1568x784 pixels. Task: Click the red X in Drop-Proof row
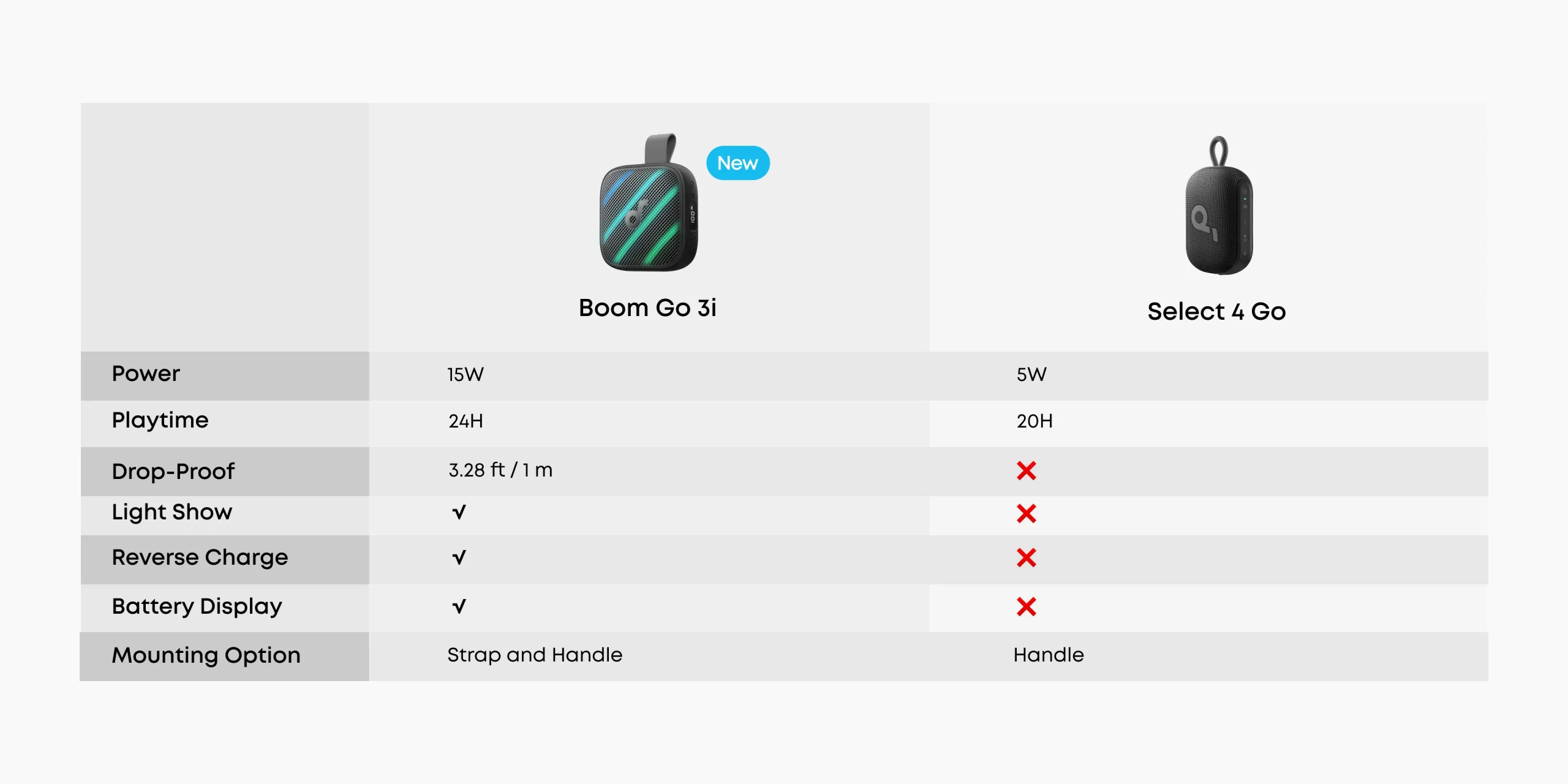(x=1026, y=470)
